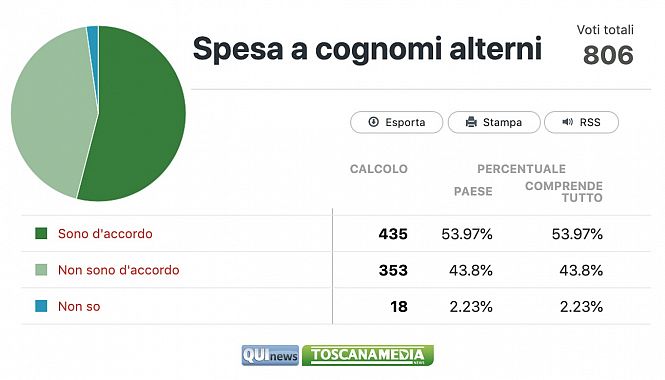Screen dimensions: 665x380
Task: Click the printer icon in Stampa button
Action: tap(471, 122)
